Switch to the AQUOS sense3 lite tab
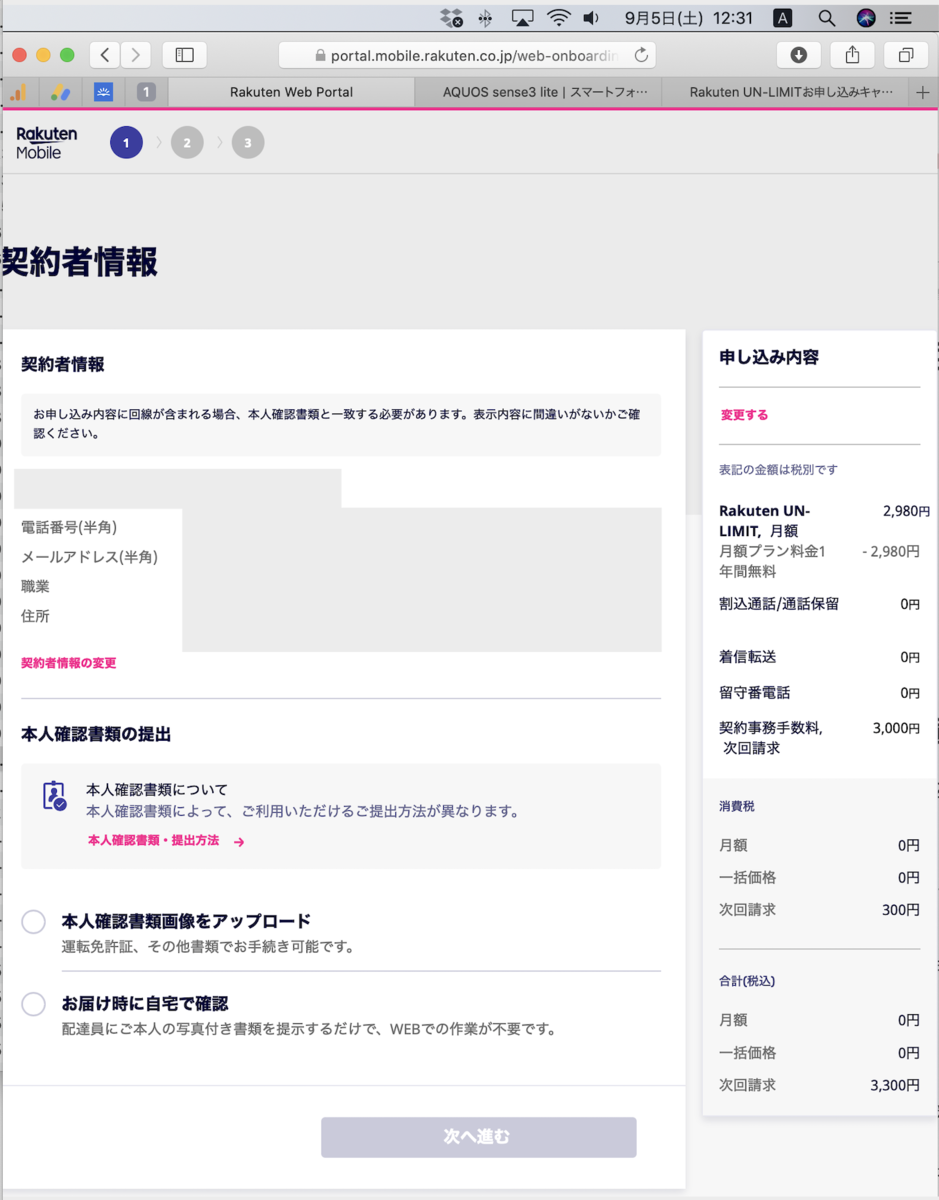939x1200 pixels. point(537,92)
